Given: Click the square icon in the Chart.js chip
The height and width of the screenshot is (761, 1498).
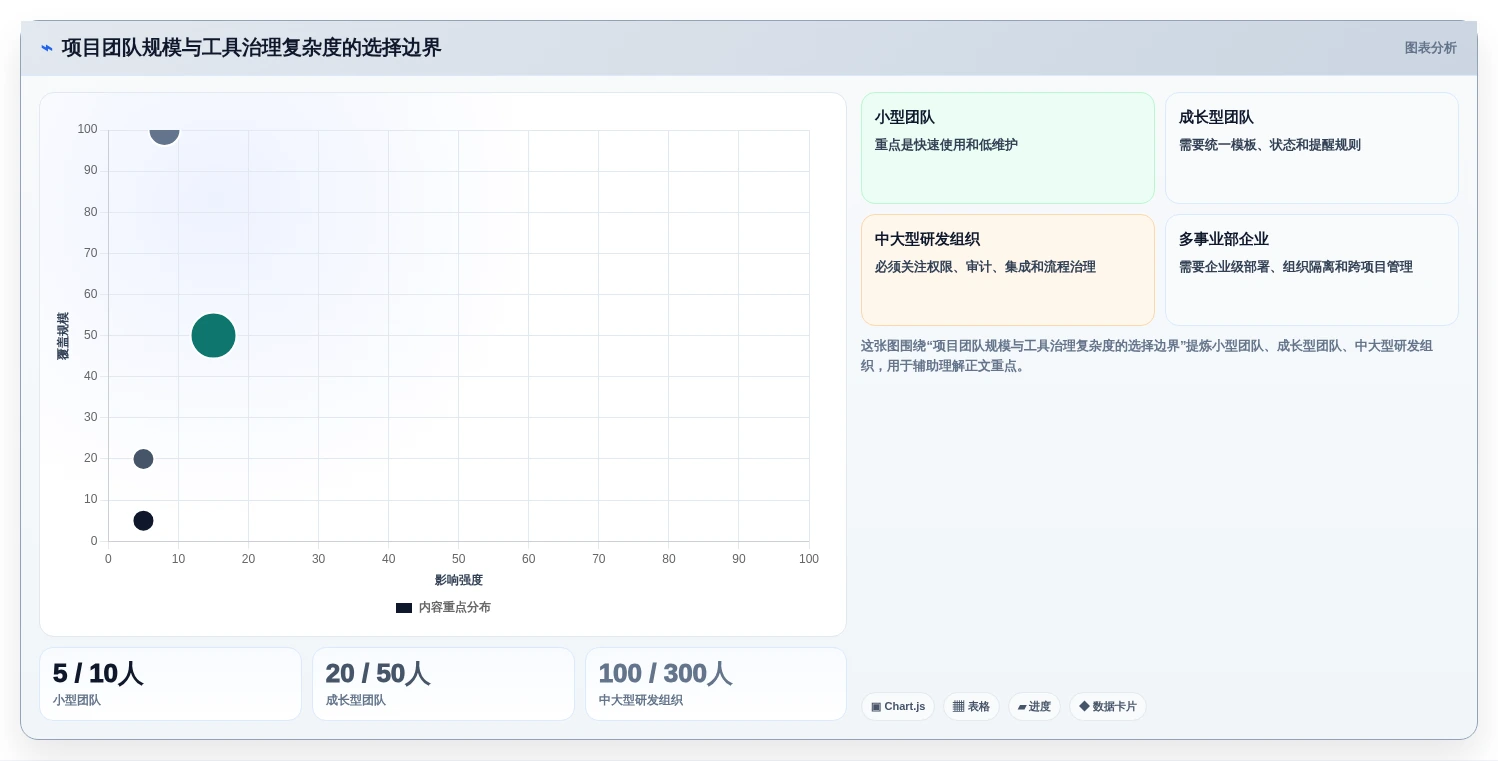Looking at the screenshot, I should coord(876,707).
